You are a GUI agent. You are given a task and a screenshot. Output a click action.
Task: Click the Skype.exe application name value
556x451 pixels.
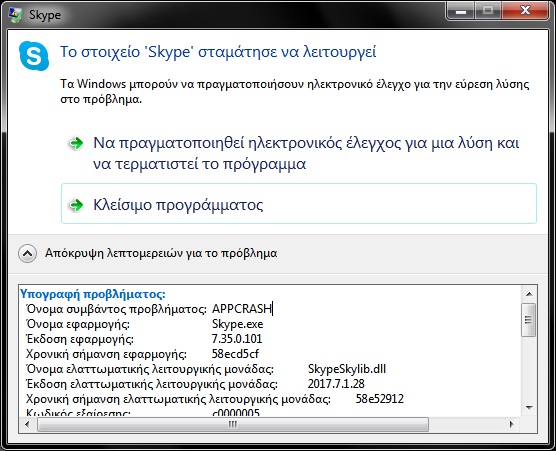click(x=238, y=324)
